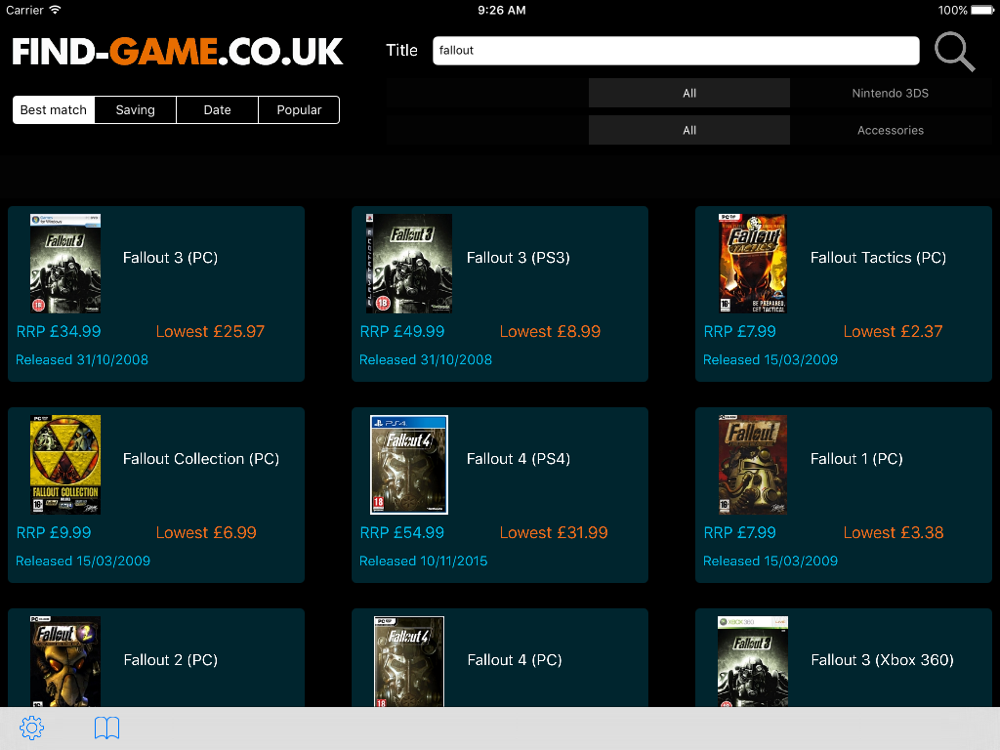Select the Fallout 3 (PC) title
The height and width of the screenshot is (750, 1000).
170,258
